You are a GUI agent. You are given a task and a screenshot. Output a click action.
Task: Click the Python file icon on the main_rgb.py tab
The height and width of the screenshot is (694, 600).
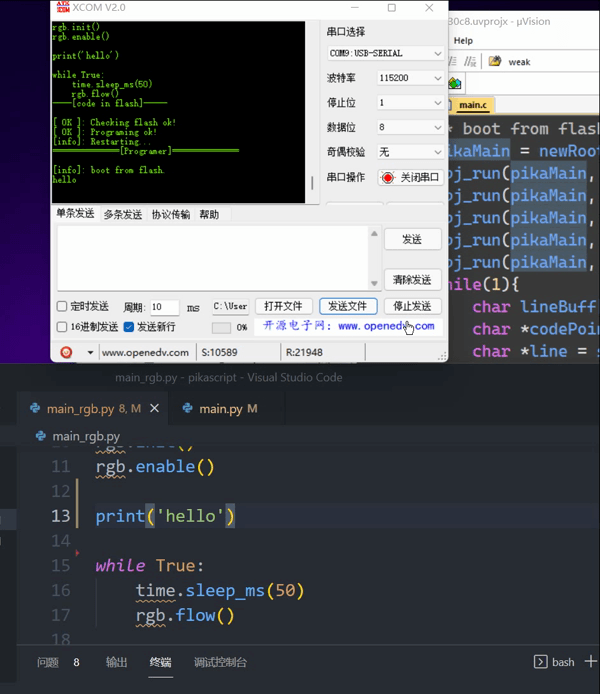pyautogui.click(x=35, y=408)
